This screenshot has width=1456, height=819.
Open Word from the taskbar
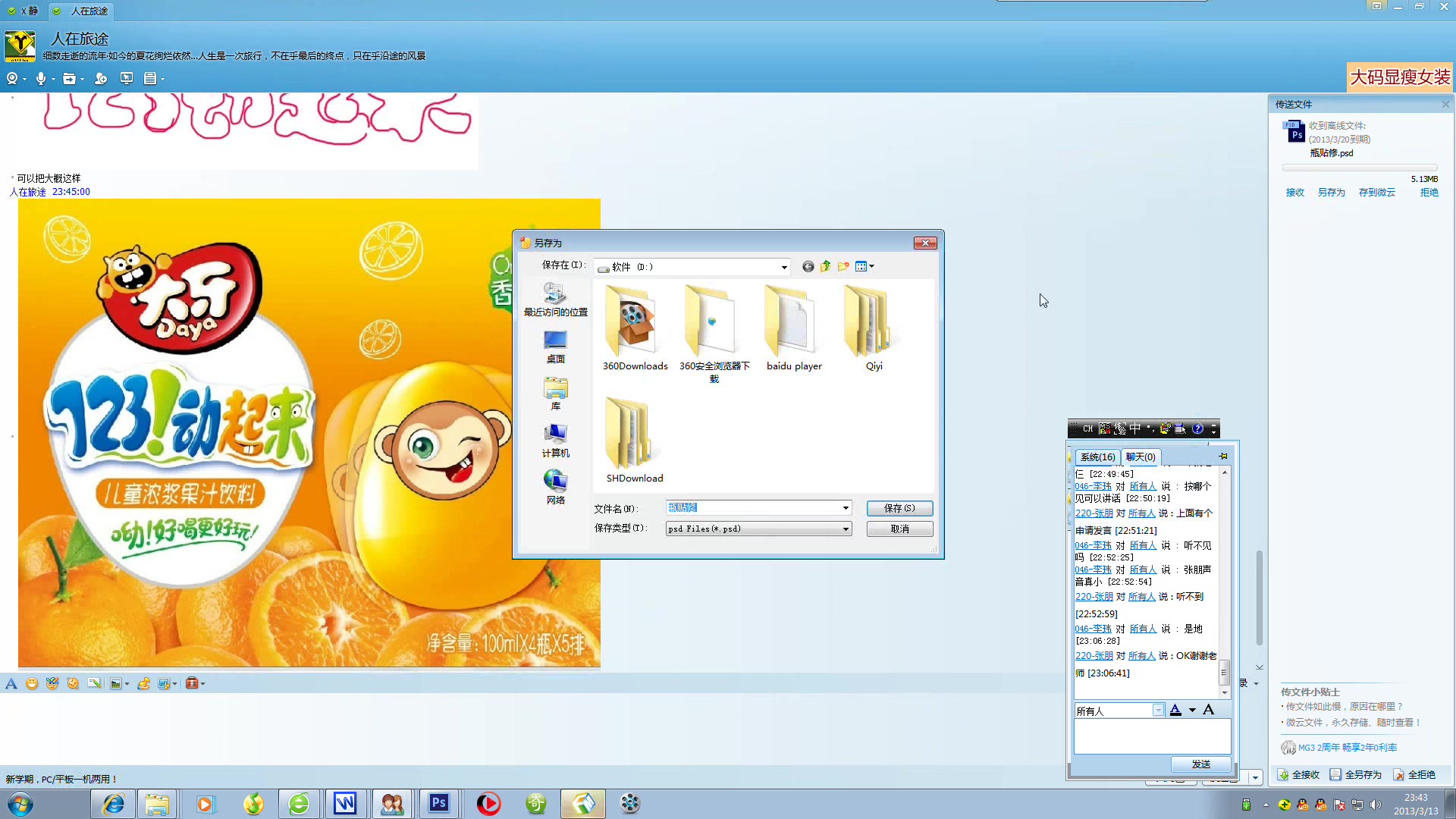pos(345,803)
